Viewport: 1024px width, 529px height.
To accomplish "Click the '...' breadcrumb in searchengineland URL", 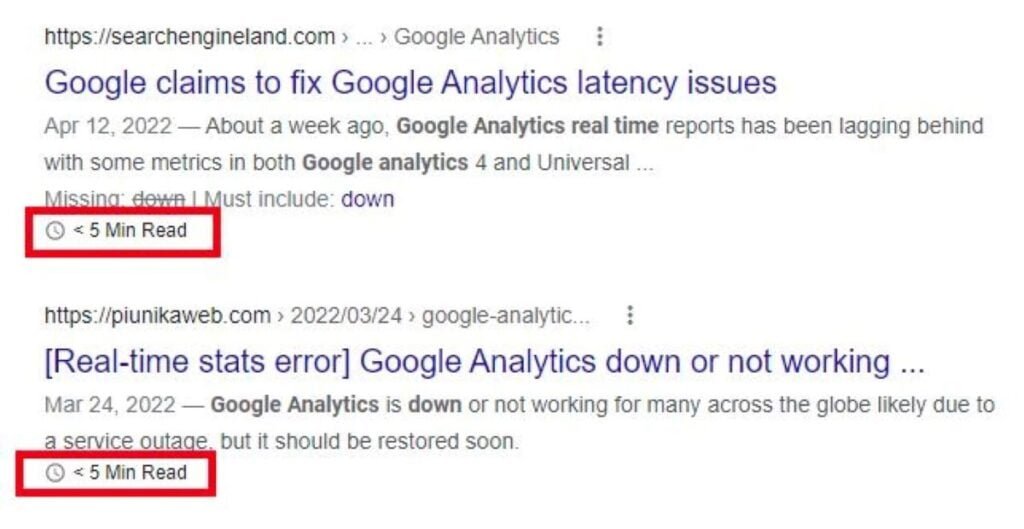I will (x=364, y=37).
